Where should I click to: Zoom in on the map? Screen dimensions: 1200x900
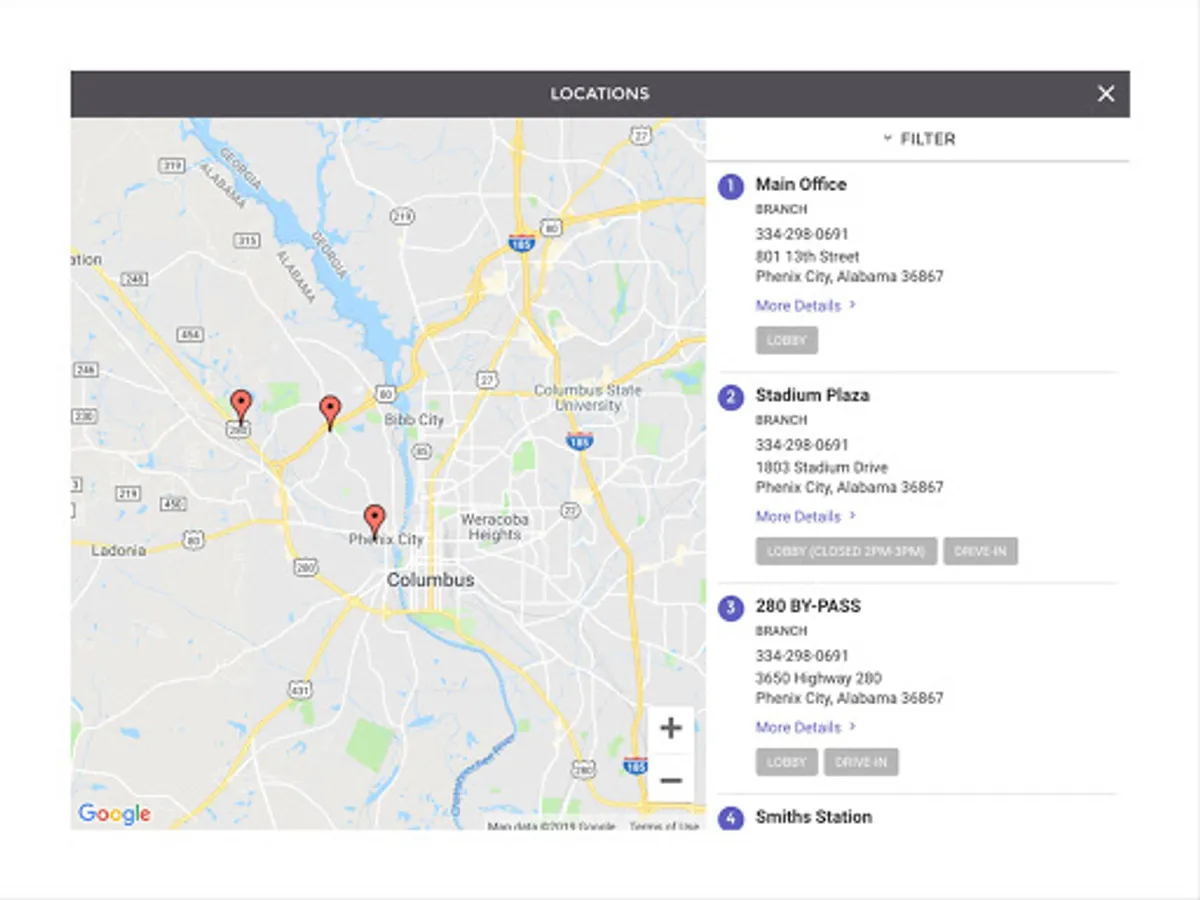pos(671,728)
